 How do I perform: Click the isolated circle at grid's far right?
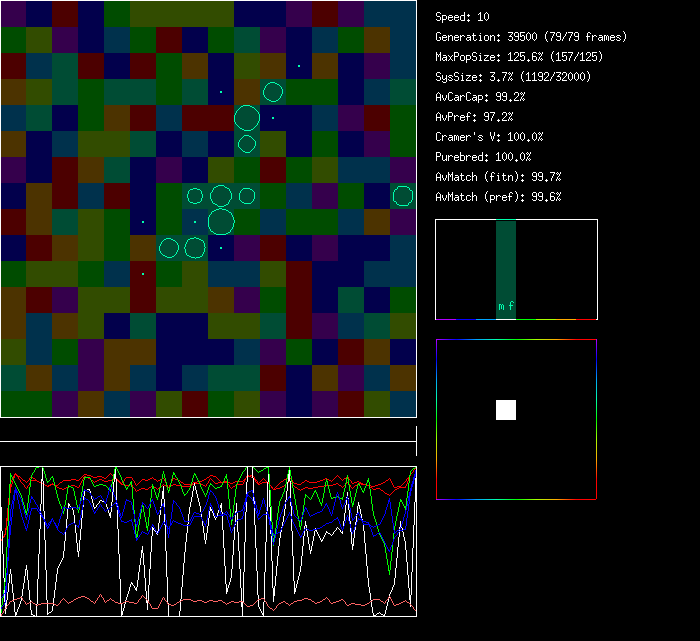point(403,196)
